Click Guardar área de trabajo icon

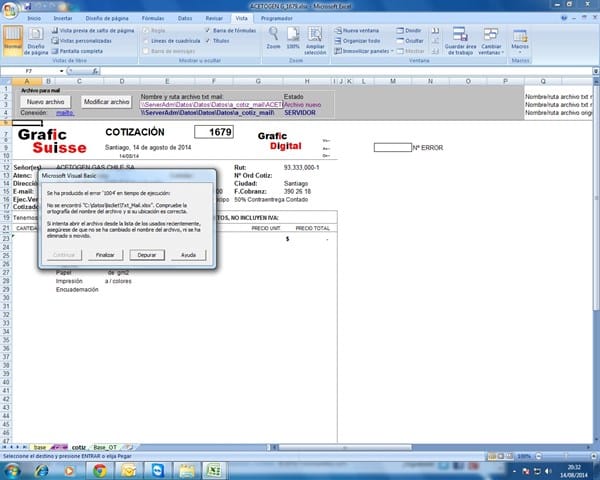[460, 40]
